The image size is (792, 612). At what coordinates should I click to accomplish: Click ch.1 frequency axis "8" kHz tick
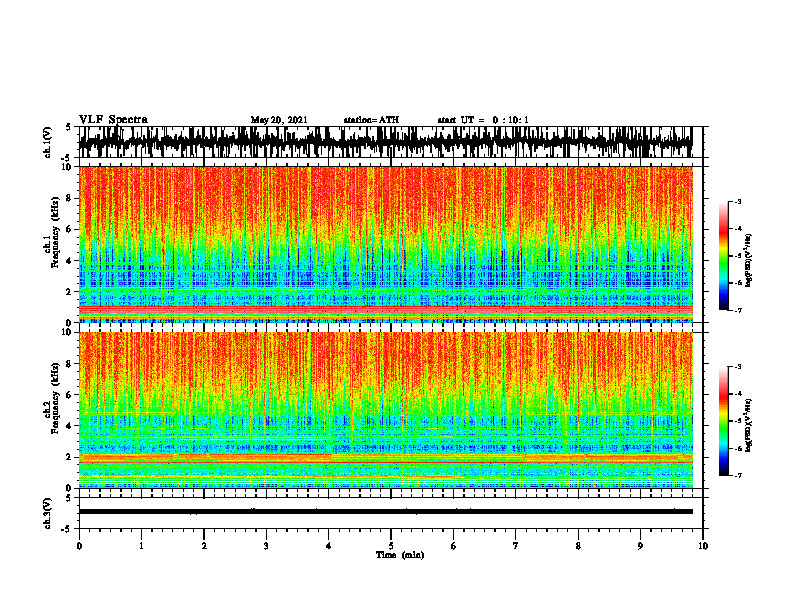tap(69, 198)
